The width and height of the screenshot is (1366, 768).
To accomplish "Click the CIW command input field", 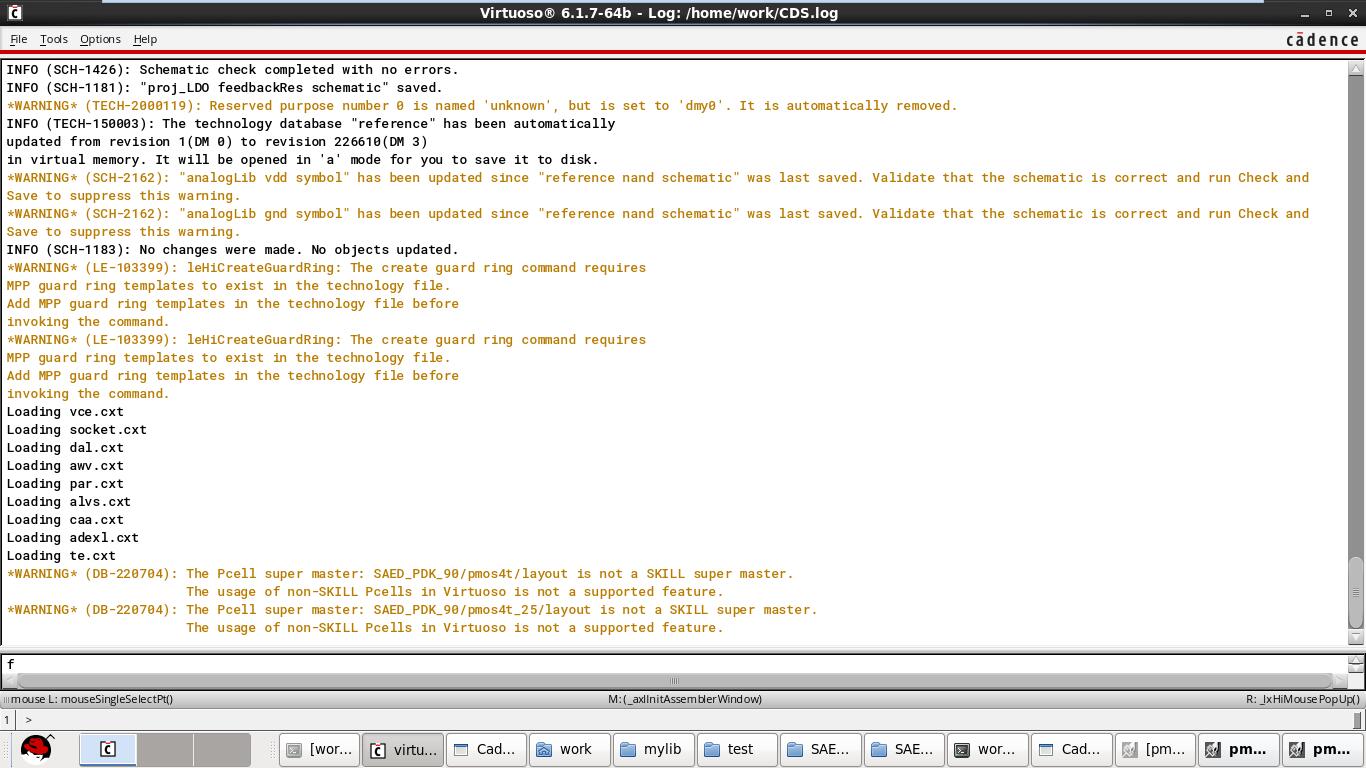I will pos(674,664).
